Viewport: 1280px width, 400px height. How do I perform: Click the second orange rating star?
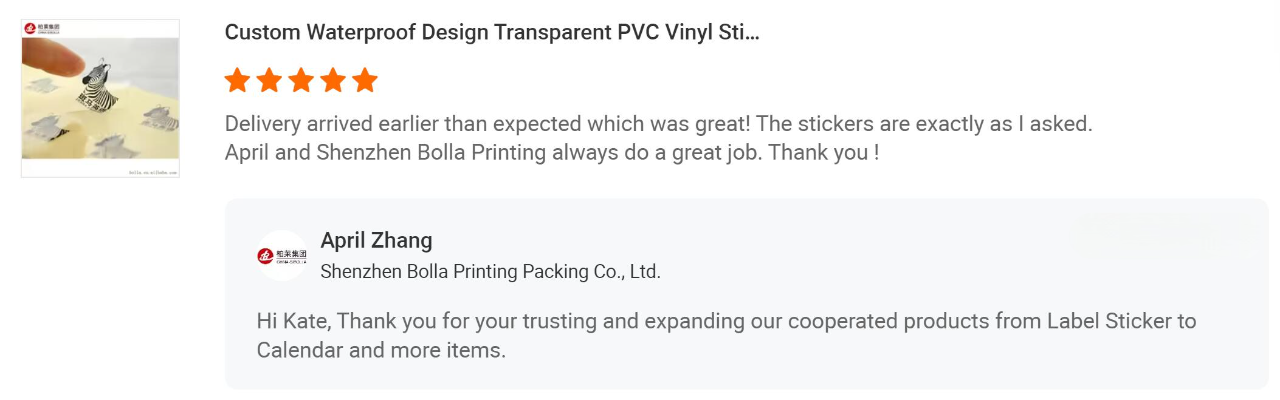pyautogui.click(x=269, y=80)
